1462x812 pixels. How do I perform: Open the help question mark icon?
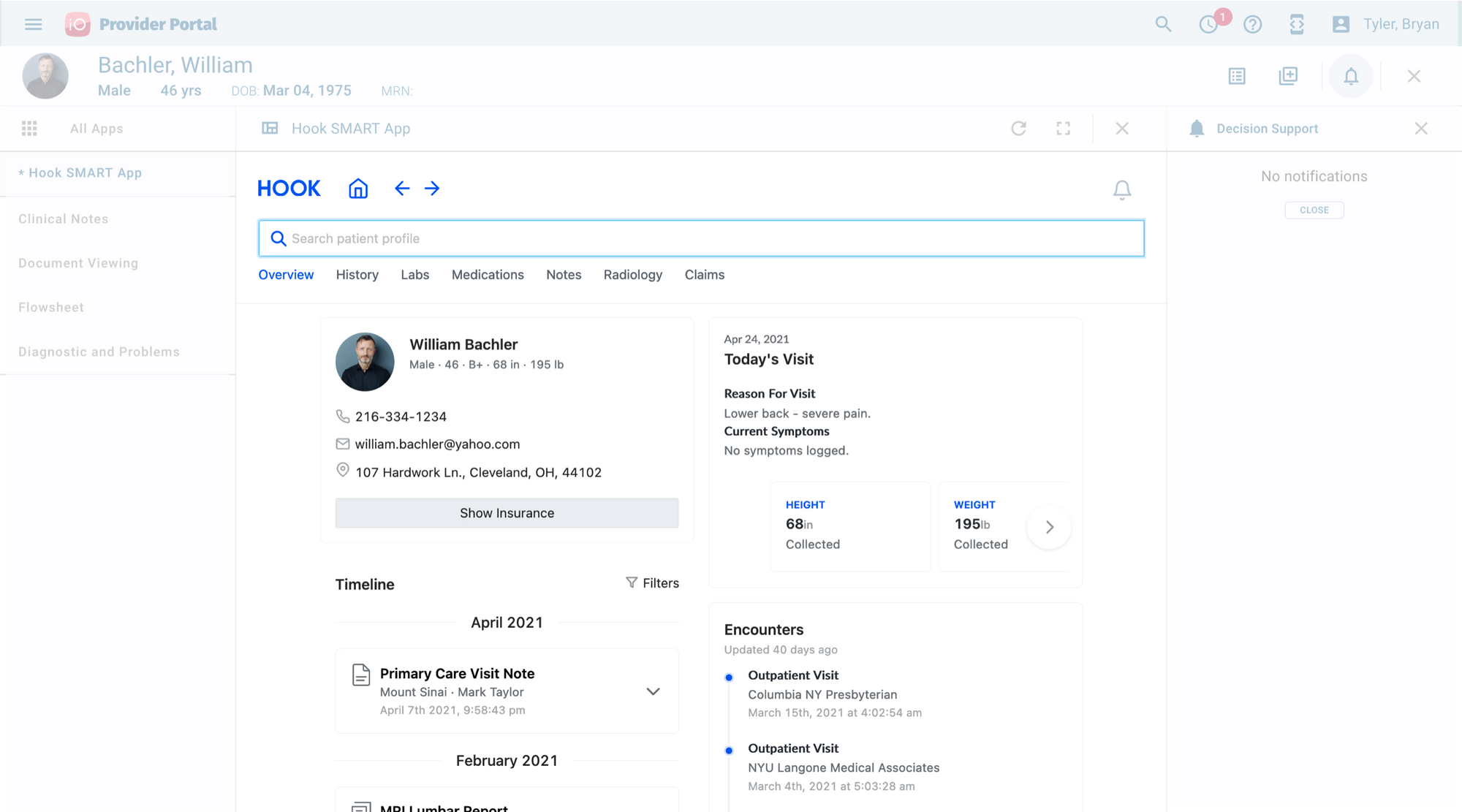click(1252, 24)
